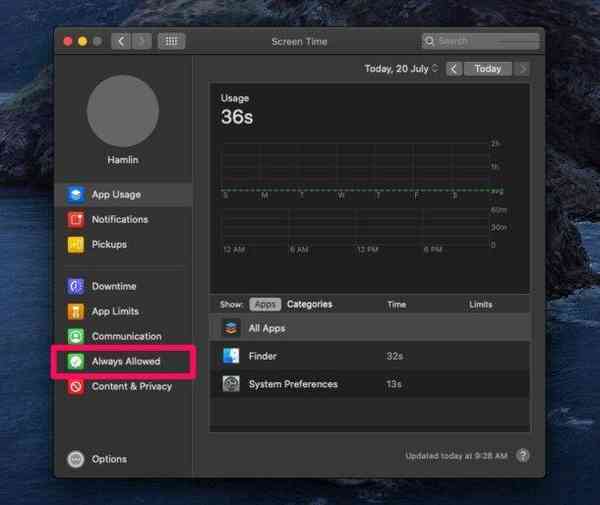Viewport: 600px width, 505px height.
Task: Open App Usage section label
Action: 116,195
